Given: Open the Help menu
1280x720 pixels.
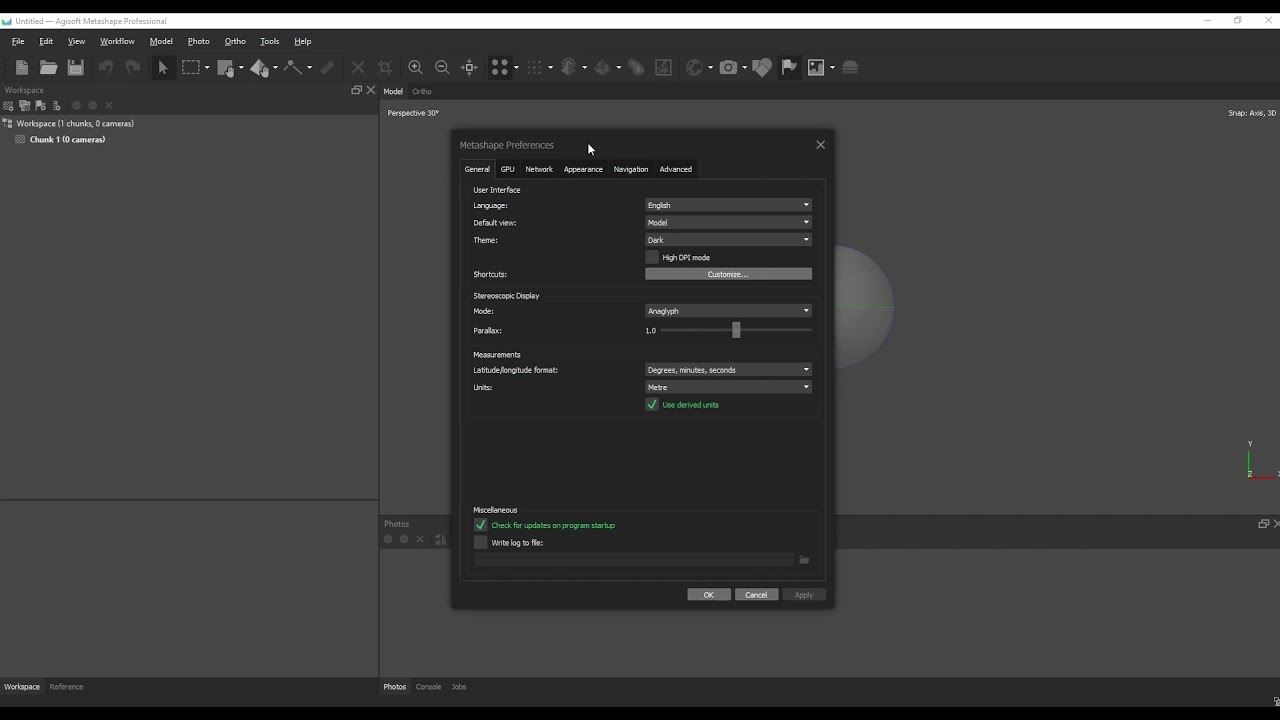Looking at the screenshot, I should click(x=303, y=41).
